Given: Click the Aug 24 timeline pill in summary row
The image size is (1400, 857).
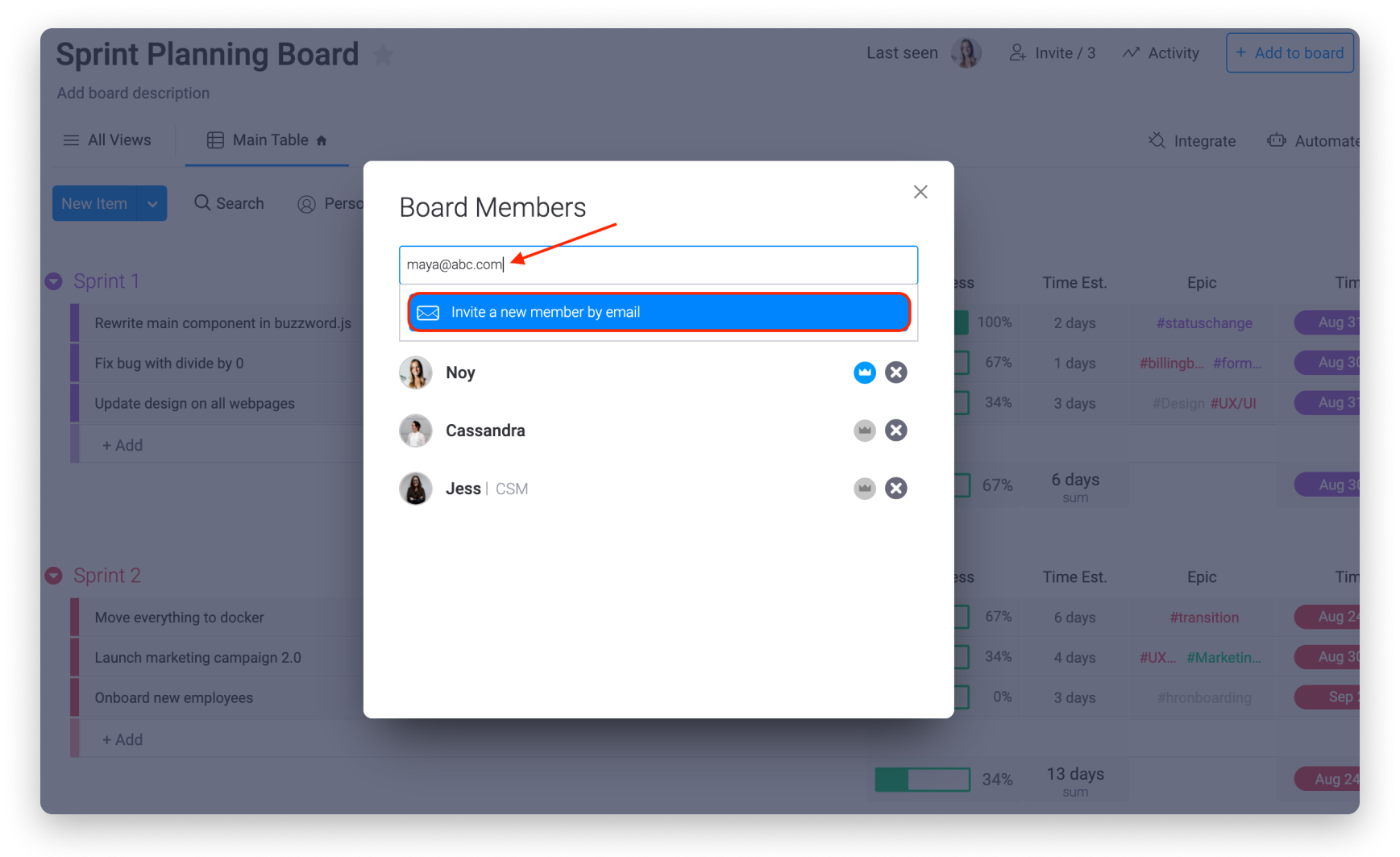Looking at the screenshot, I should (1328, 779).
